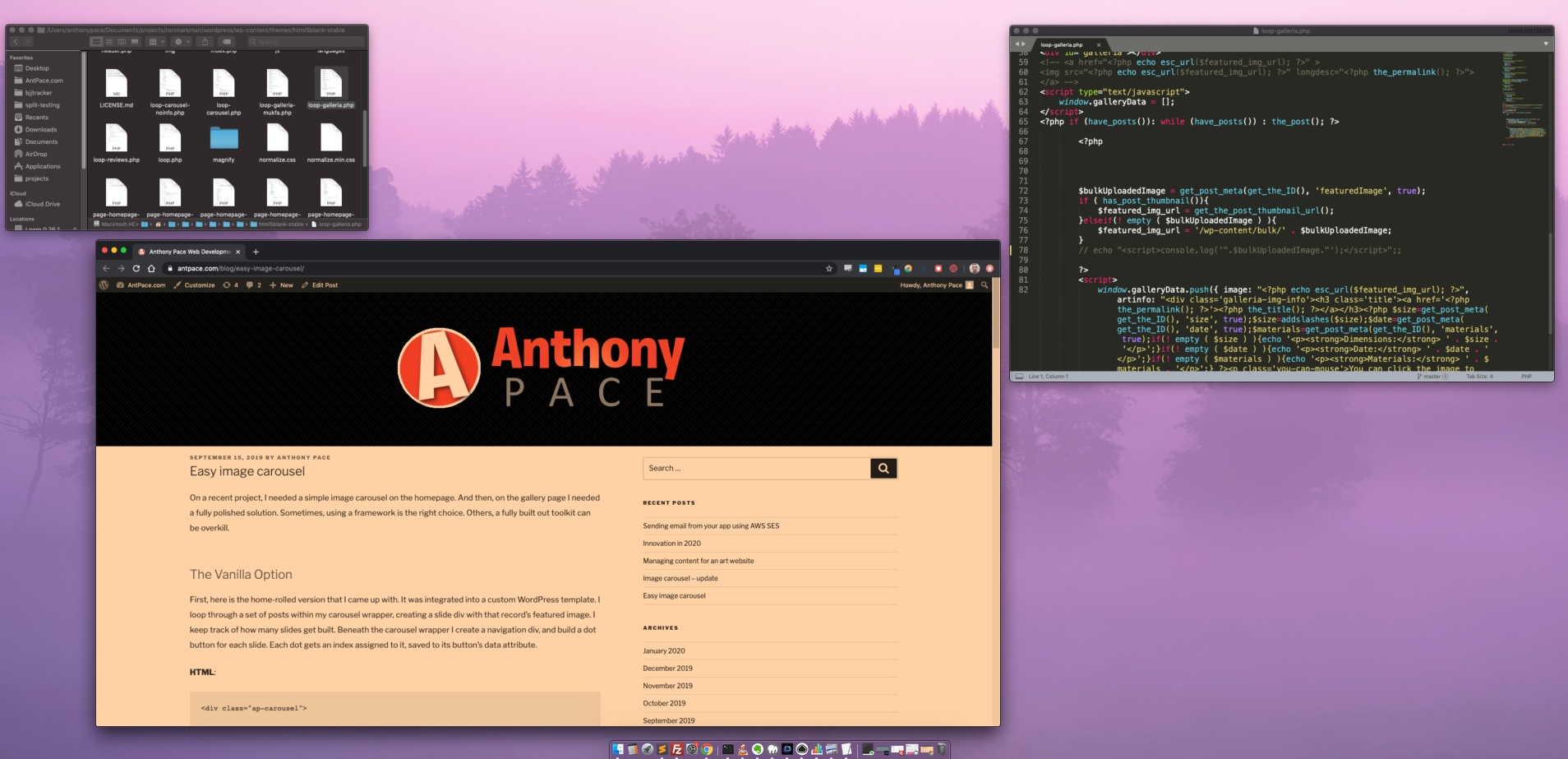The width and height of the screenshot is (1568, 759).
Task: Close loop-galleria.php tab in Sublime
Action: pyautogui.click(x=1099, y=44)
